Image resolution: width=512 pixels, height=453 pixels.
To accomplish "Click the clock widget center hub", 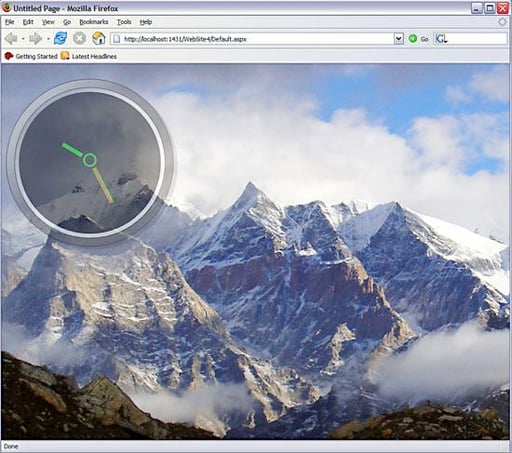I will 90,160.
